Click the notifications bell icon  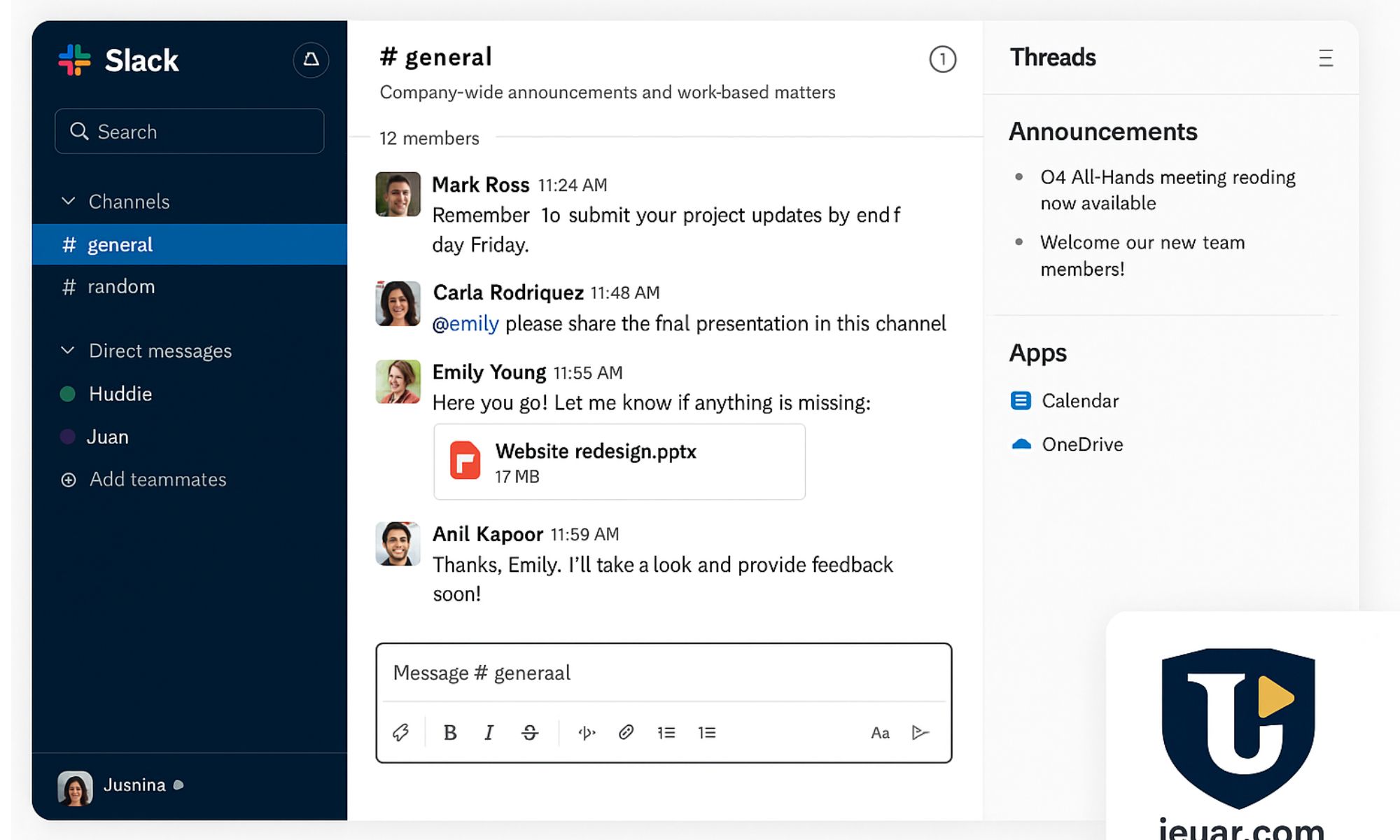pyautogui.click(x=311, y=59)
